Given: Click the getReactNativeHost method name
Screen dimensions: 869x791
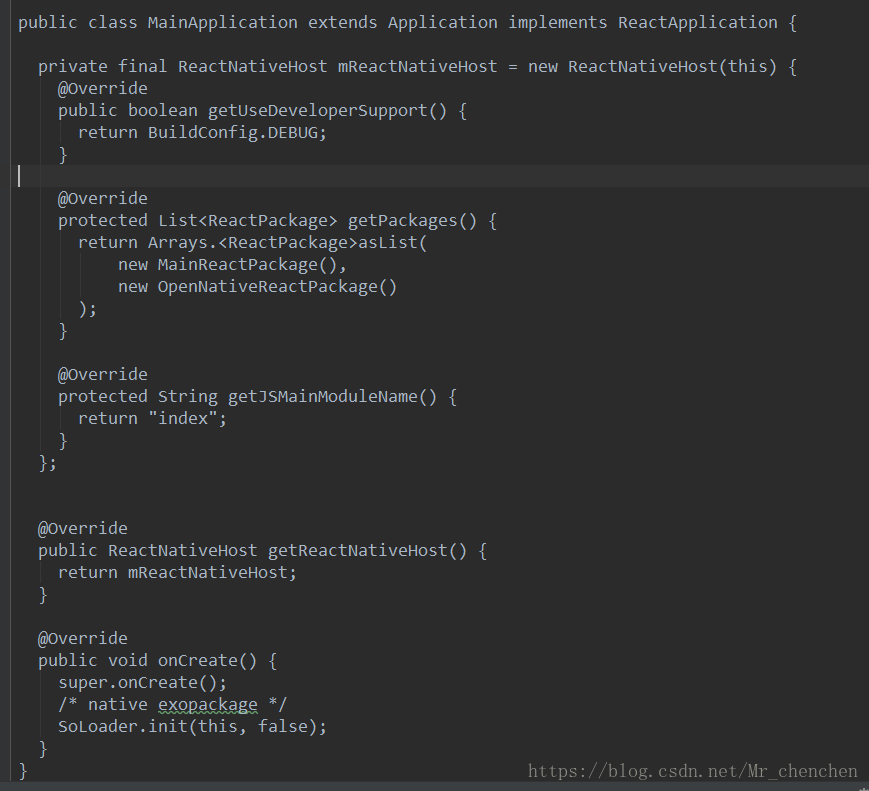Looking at the screenshot, I should (357, 550).
